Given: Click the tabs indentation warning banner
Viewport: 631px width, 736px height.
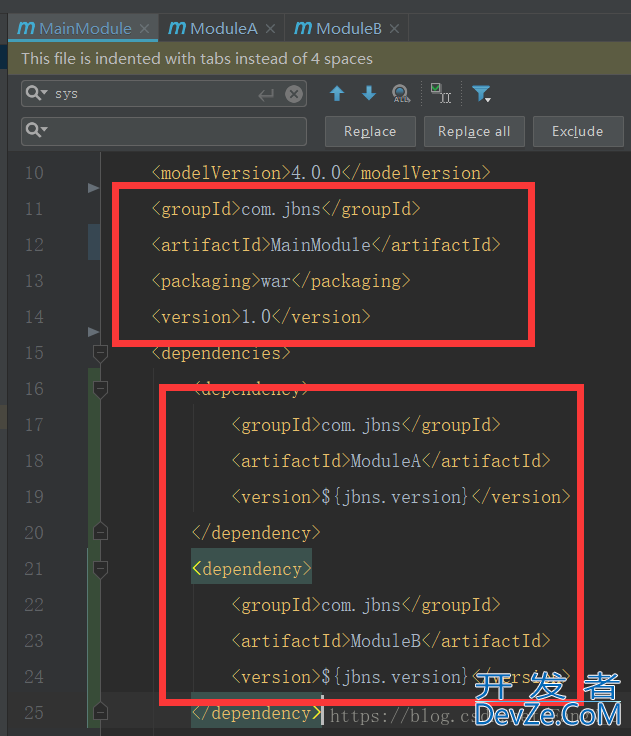Looking at the screenshot, I should tap(319, 59).
